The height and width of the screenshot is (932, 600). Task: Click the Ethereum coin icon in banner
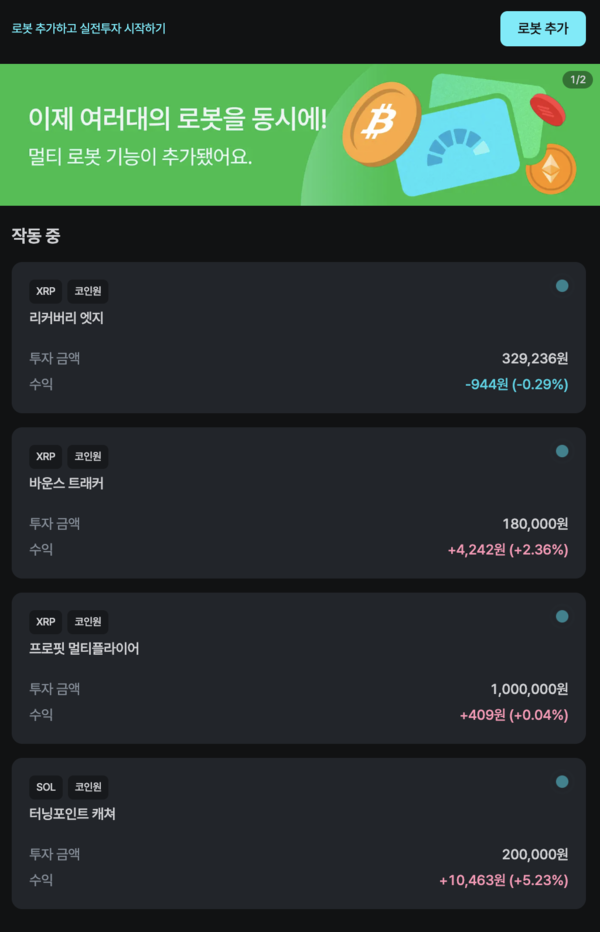point(551,168)
